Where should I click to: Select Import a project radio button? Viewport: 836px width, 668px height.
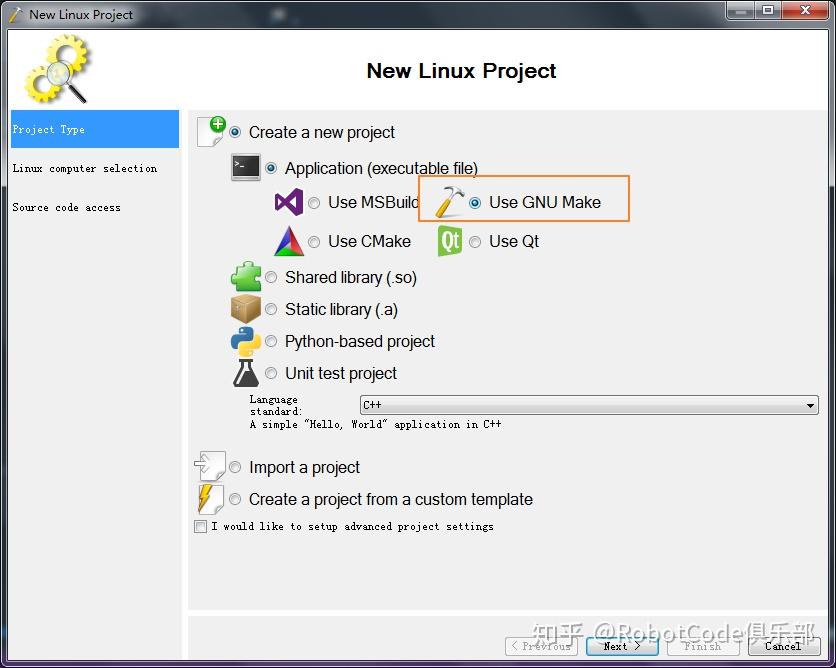[x=235, y=467]
